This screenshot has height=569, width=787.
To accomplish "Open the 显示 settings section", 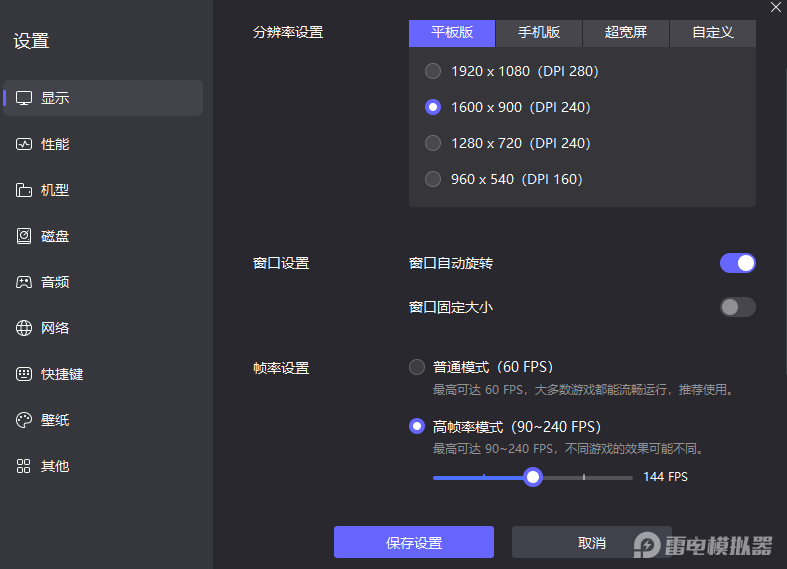I will (103, 98).
